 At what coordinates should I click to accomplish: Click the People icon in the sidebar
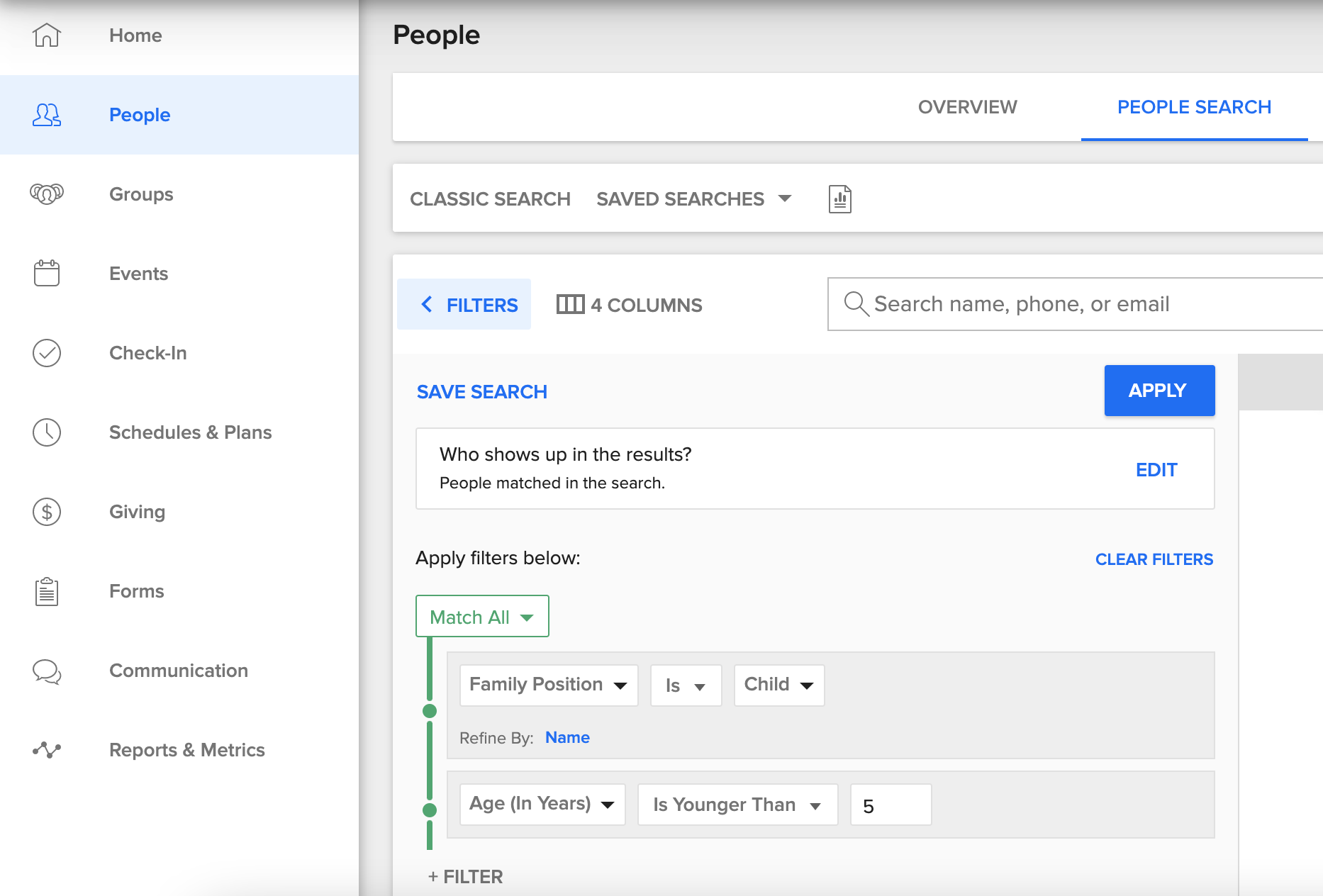point(46,115)
